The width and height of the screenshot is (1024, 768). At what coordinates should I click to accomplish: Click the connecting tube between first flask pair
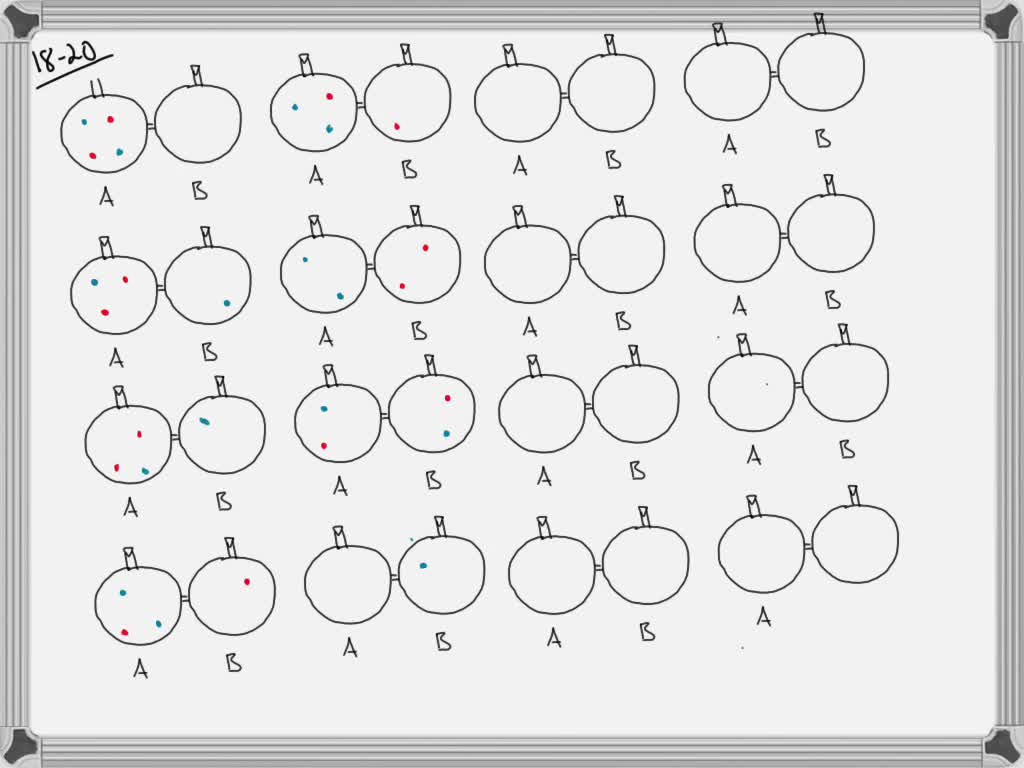151,124
